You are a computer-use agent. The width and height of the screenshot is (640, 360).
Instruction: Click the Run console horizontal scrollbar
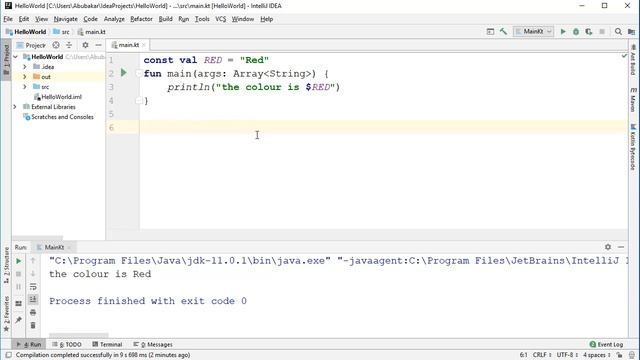click(x=79, y=336)
